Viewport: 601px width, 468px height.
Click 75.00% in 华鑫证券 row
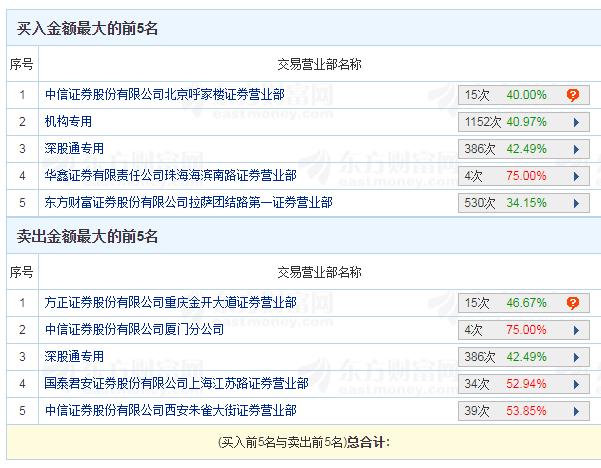tap(526, 176)
